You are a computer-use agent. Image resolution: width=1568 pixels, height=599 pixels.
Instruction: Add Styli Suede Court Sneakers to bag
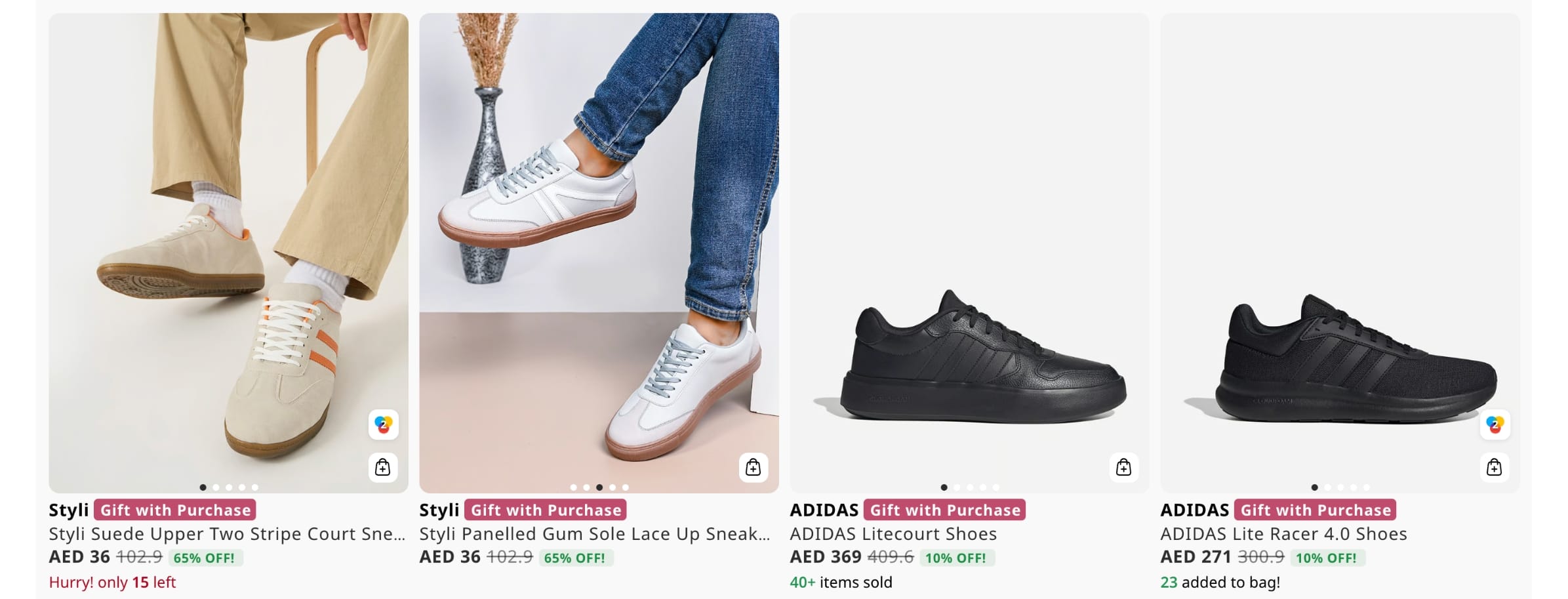(382, 467)
